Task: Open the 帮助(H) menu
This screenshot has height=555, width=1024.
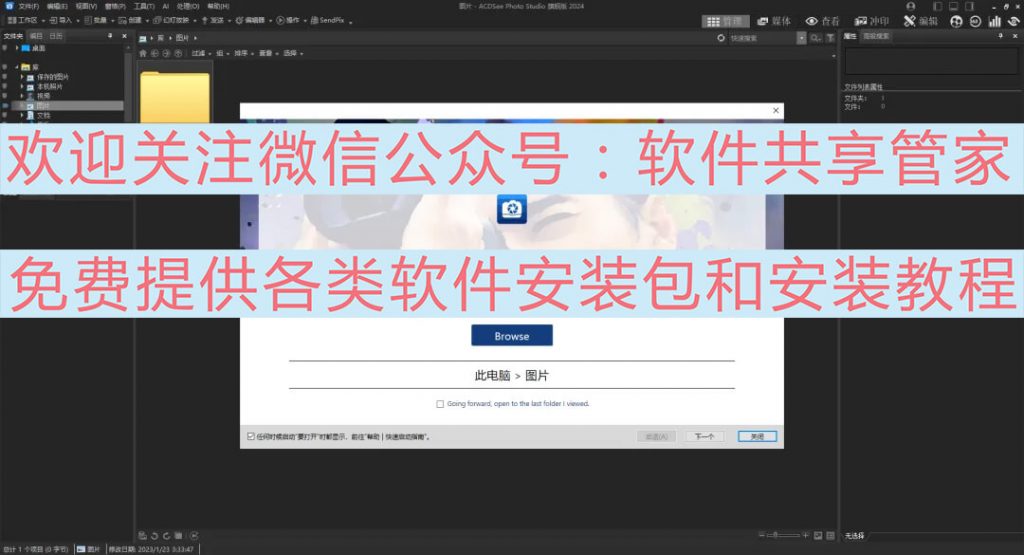Action: [218, 6]
